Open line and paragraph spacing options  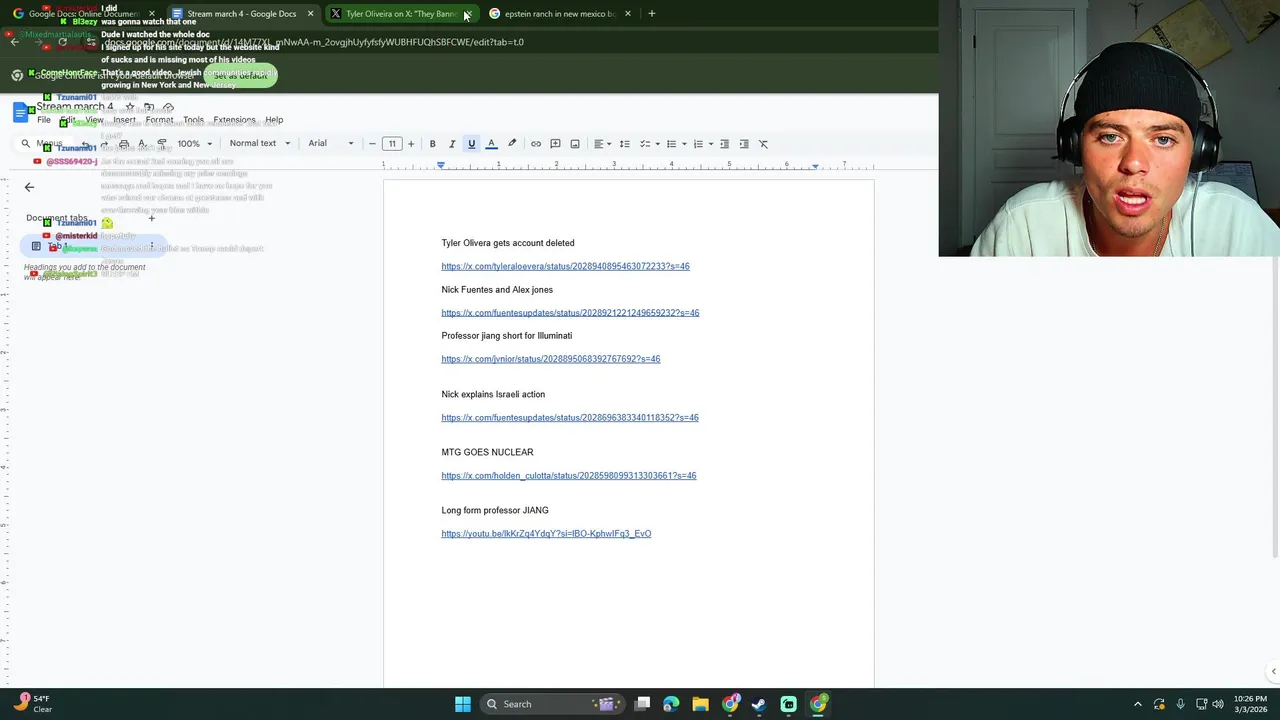(624, 144)
